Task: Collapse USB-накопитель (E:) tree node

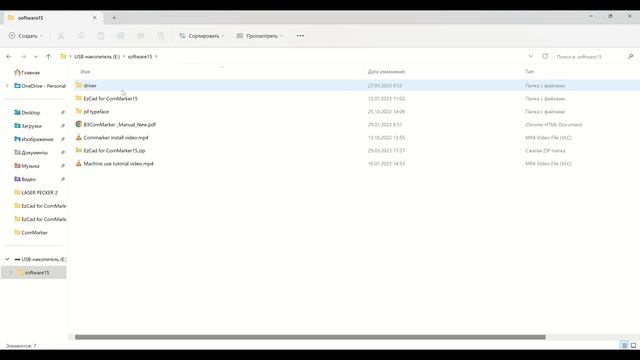Action: 7,259
